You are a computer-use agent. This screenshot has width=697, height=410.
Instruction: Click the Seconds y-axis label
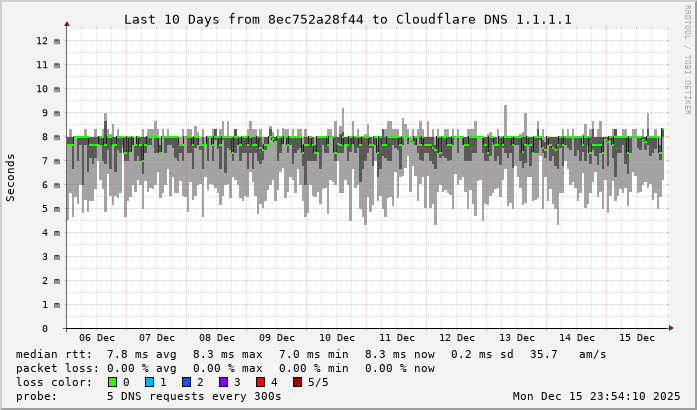coord(11,177)
